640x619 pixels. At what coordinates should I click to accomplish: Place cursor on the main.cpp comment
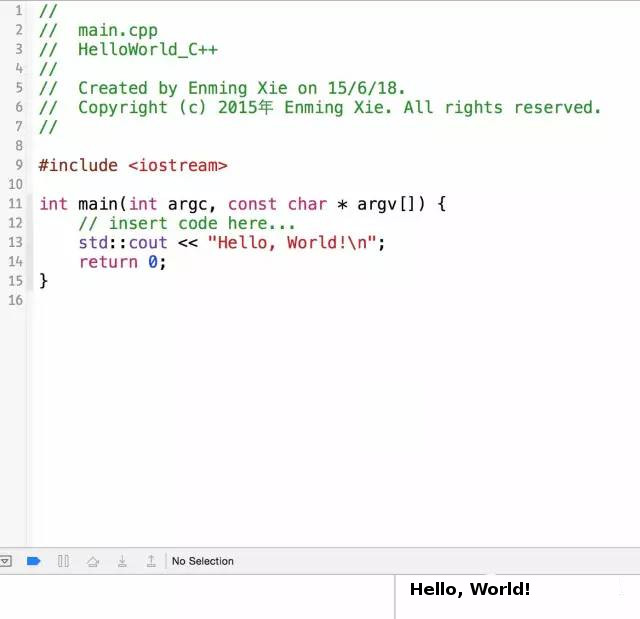pyautogui.click(x=118, y=31)
